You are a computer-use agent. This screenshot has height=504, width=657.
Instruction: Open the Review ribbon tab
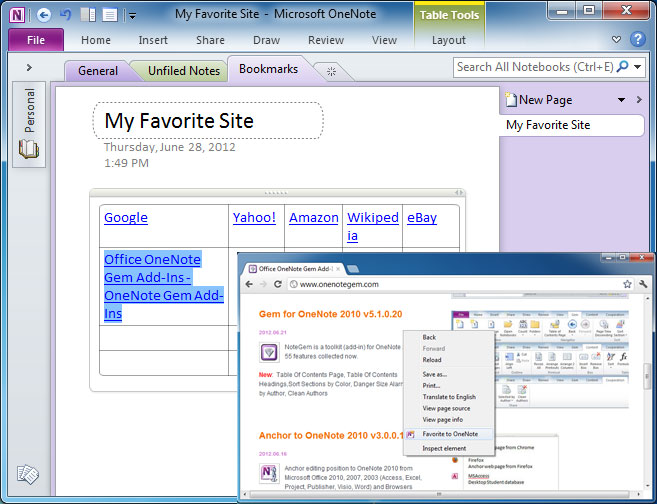(326, 40)
